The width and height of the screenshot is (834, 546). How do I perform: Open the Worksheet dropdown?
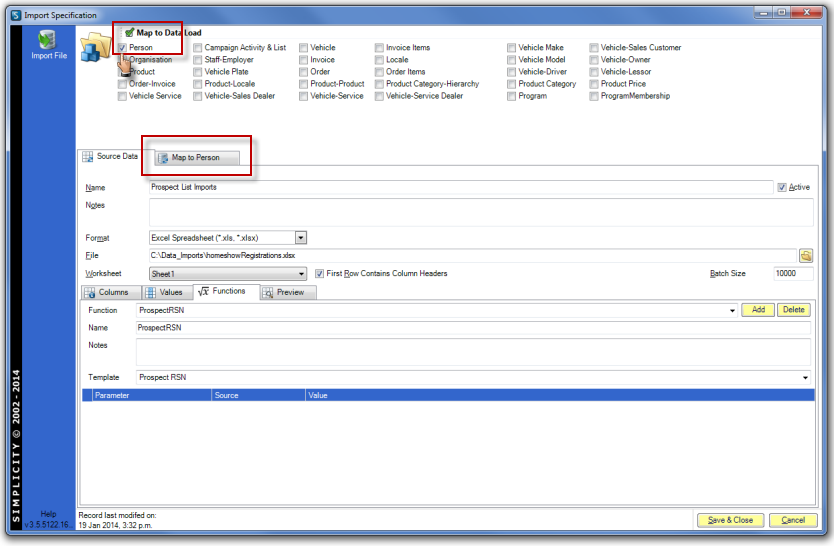(x=300, y=274)
